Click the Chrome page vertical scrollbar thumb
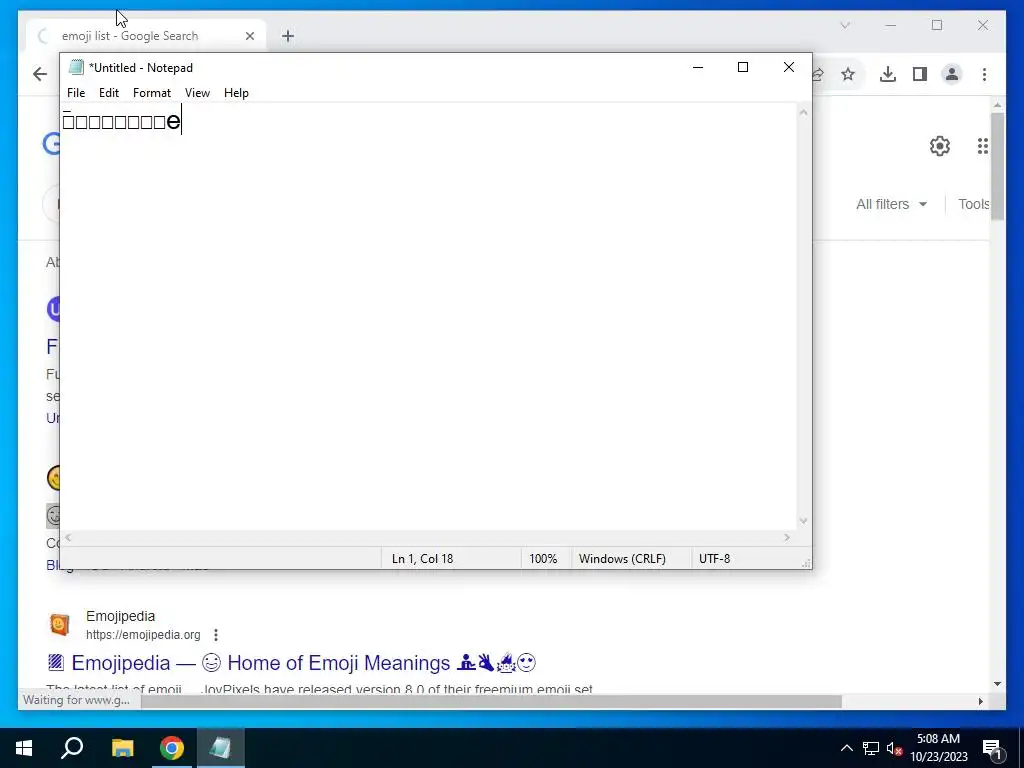 click(997, 167)
